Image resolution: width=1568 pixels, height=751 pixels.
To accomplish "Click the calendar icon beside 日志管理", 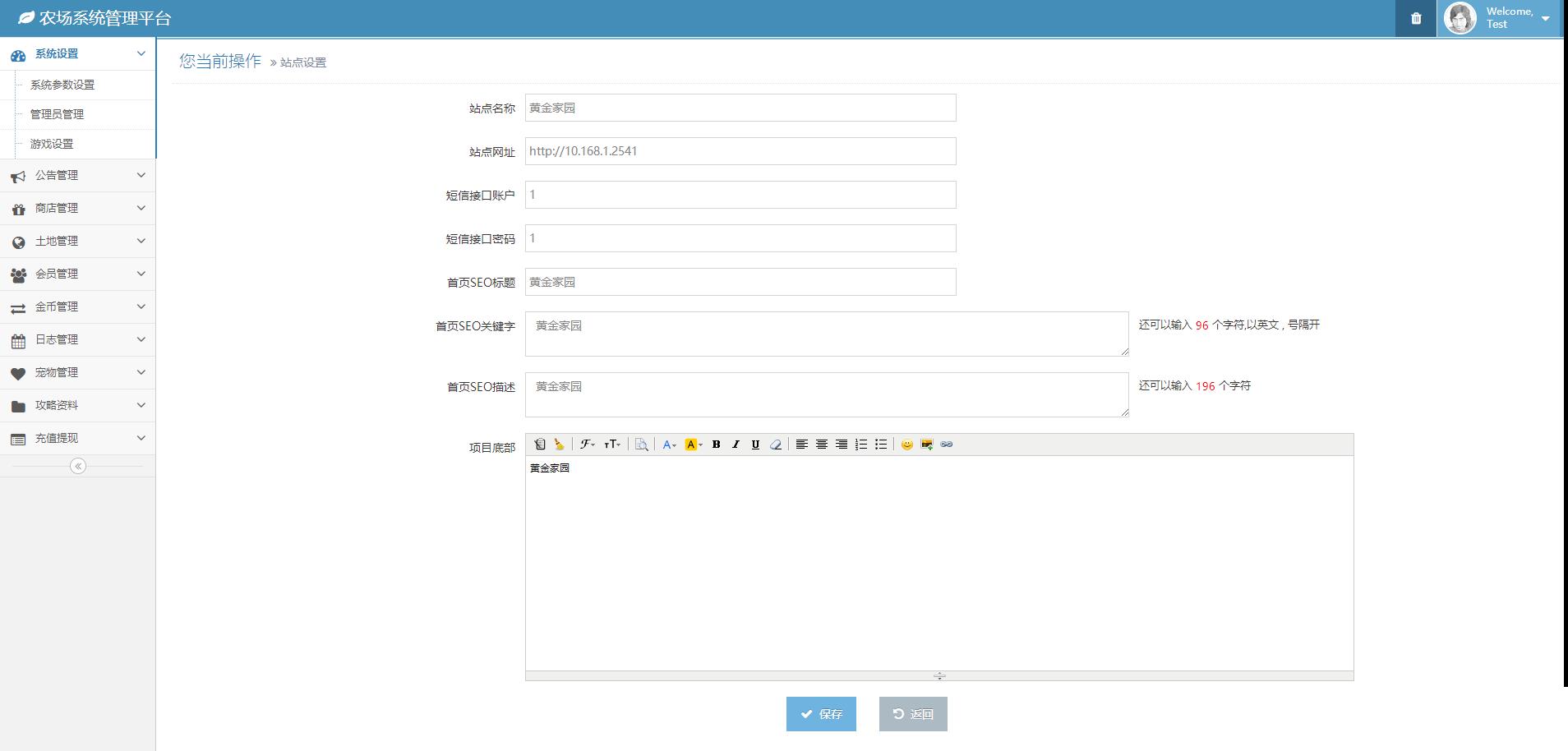I will coord(18,340).
